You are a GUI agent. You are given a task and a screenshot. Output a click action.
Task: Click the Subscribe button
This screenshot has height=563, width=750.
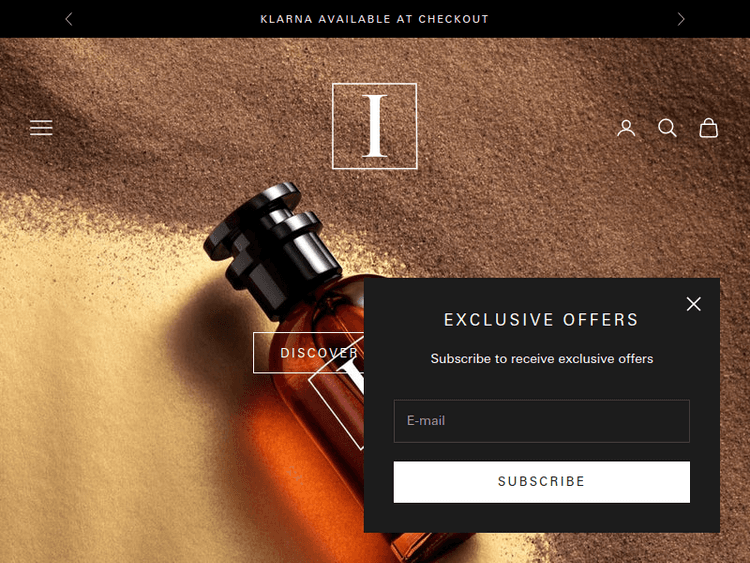click(541, 482)
